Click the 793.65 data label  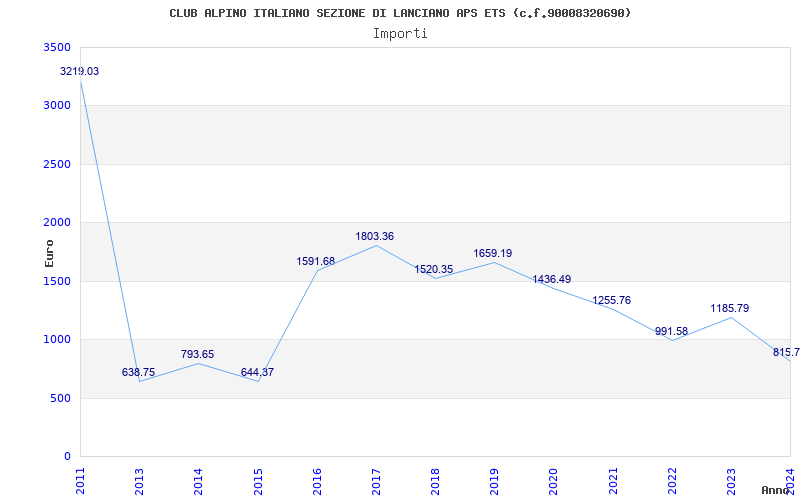coord(197,355)
